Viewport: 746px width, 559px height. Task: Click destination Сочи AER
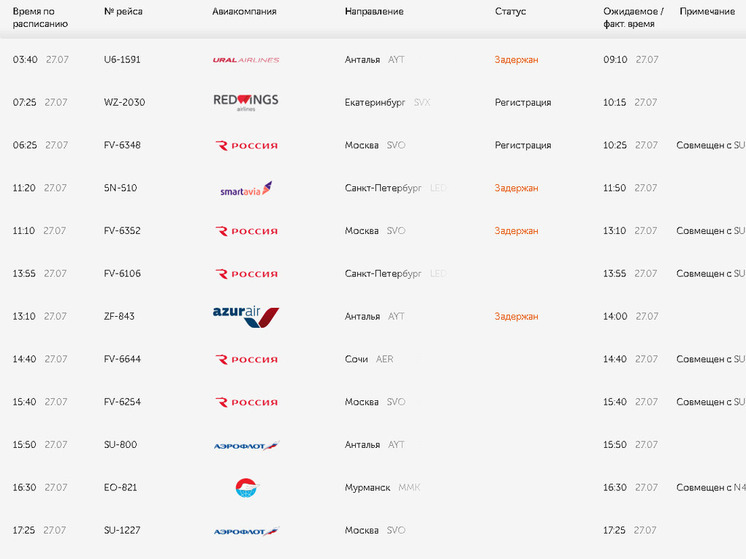pos(369,359)
